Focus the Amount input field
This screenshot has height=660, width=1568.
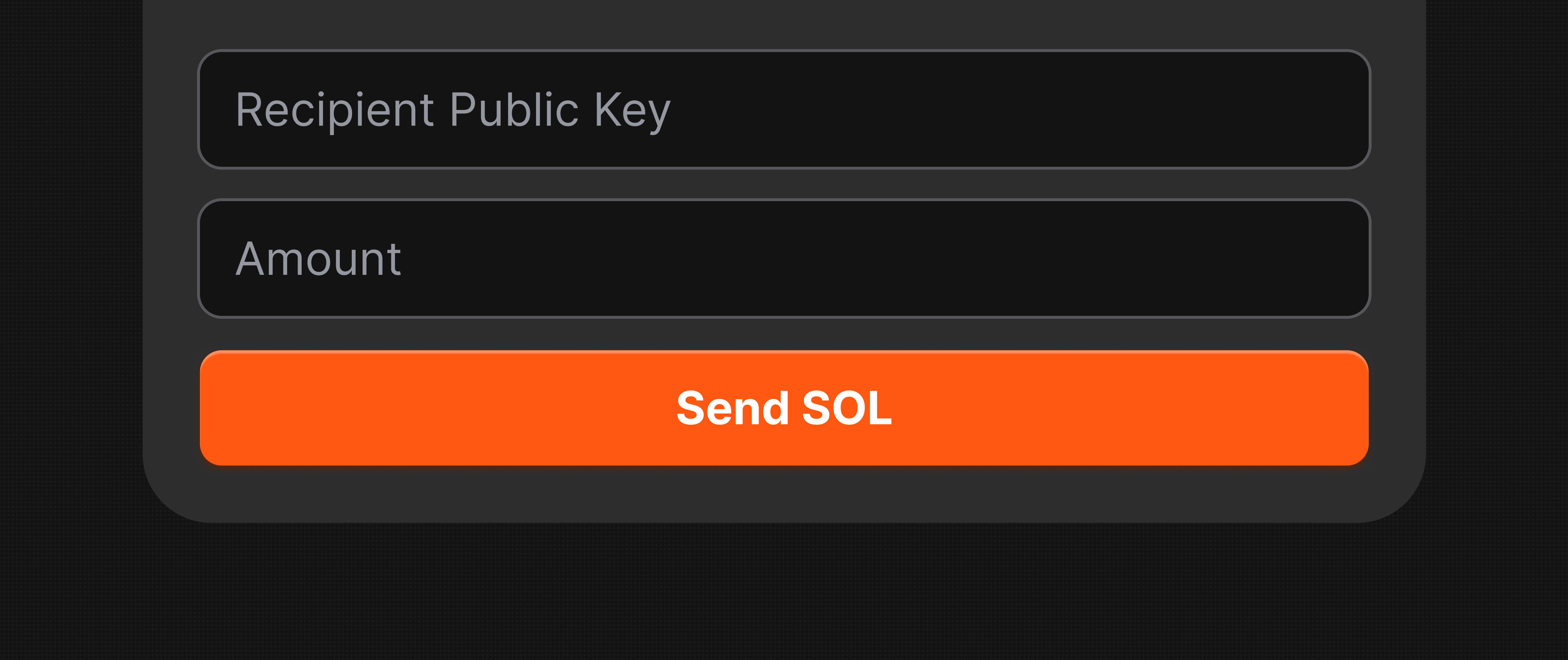pyautogui.click(x=784, y=258)
